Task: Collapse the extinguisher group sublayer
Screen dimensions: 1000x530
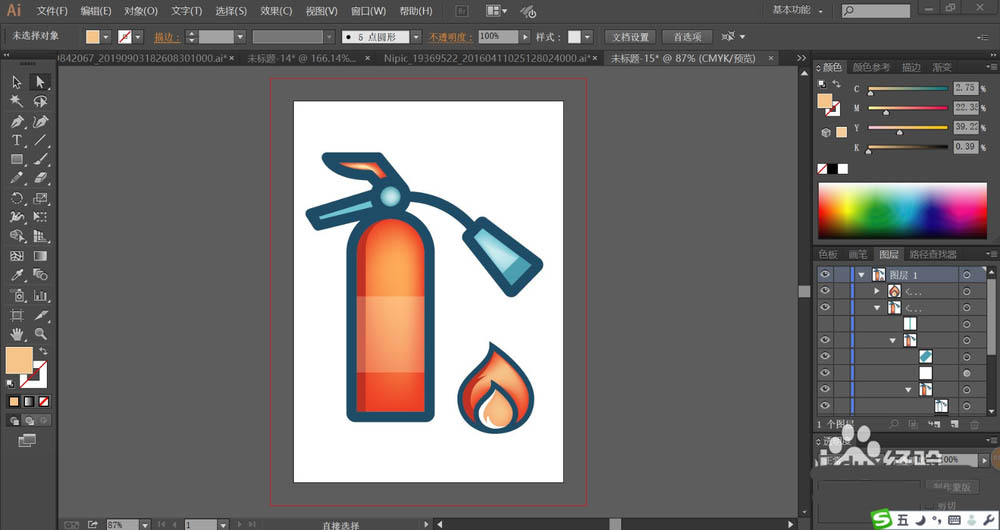Action: click(877, 307)
